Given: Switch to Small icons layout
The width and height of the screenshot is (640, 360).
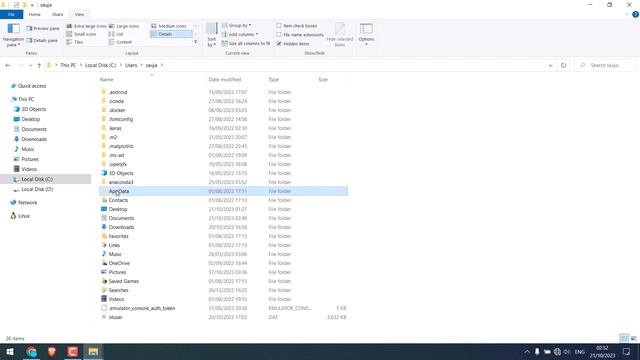Looking at the screenshot, I should click(81, 34).
